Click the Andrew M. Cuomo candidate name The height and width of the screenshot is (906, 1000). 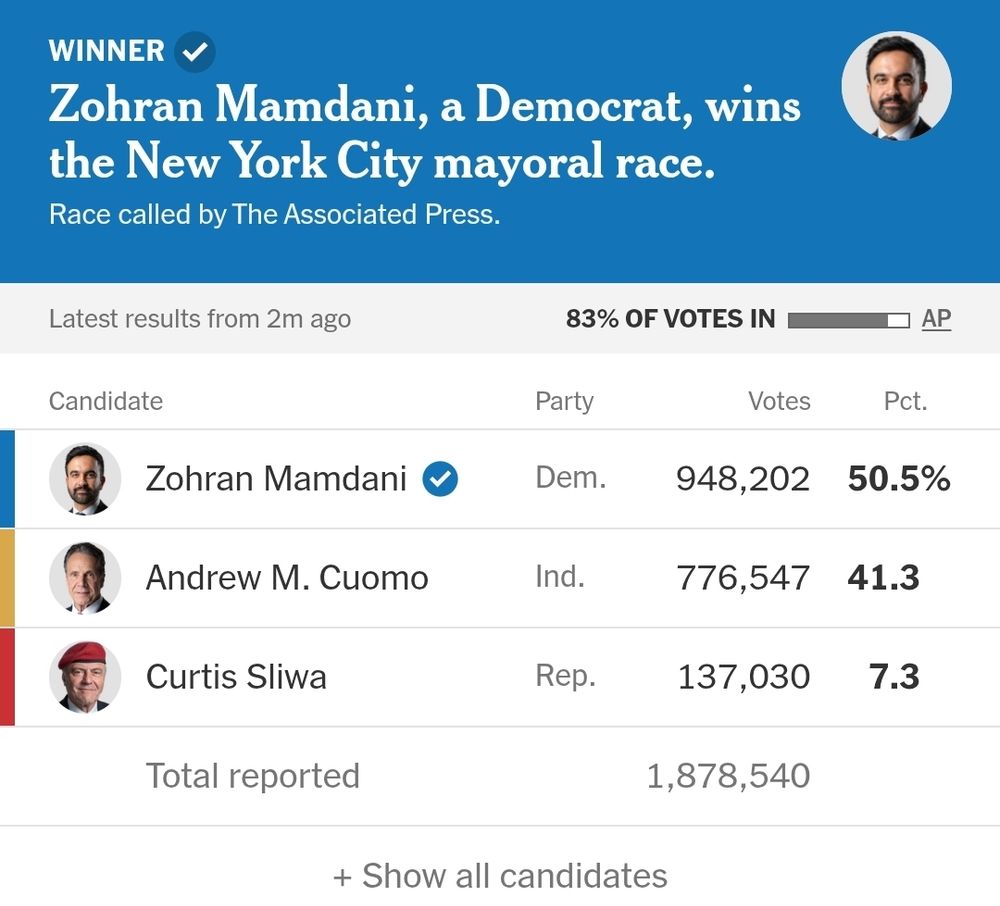(287, 578)
